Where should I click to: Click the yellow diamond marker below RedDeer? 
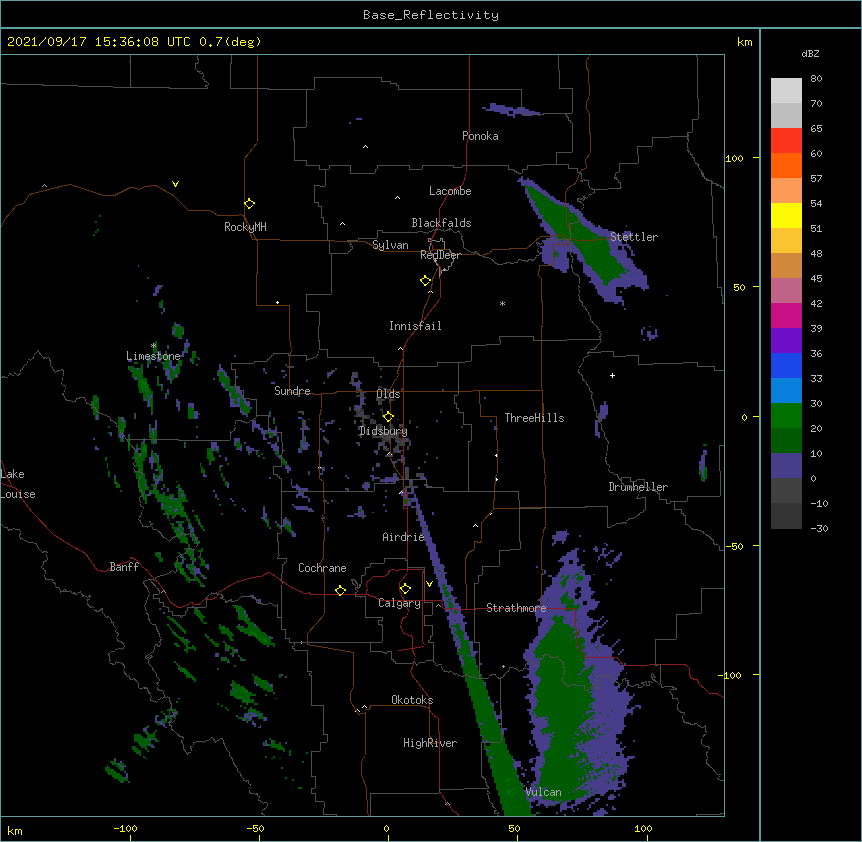[x=425, y=280]
